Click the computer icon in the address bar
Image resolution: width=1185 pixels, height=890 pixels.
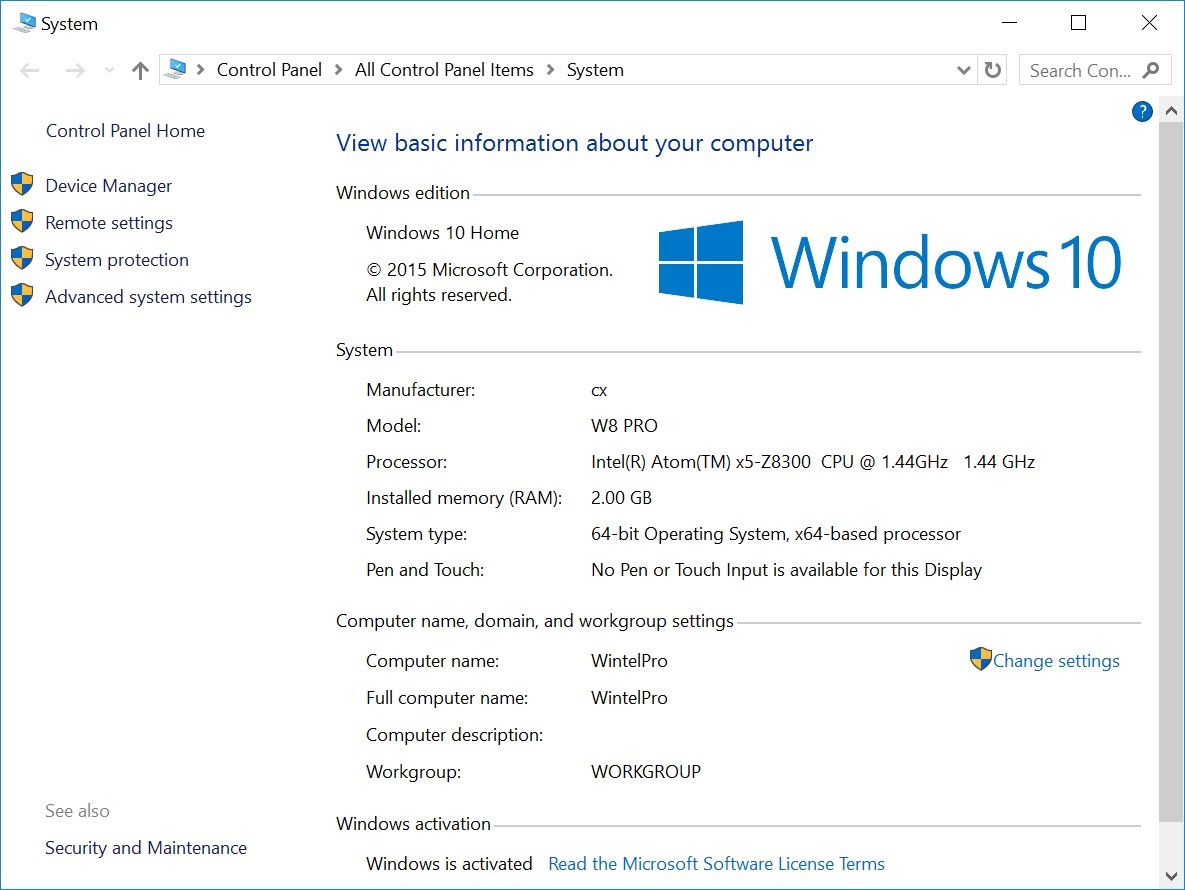pos(177,69)
